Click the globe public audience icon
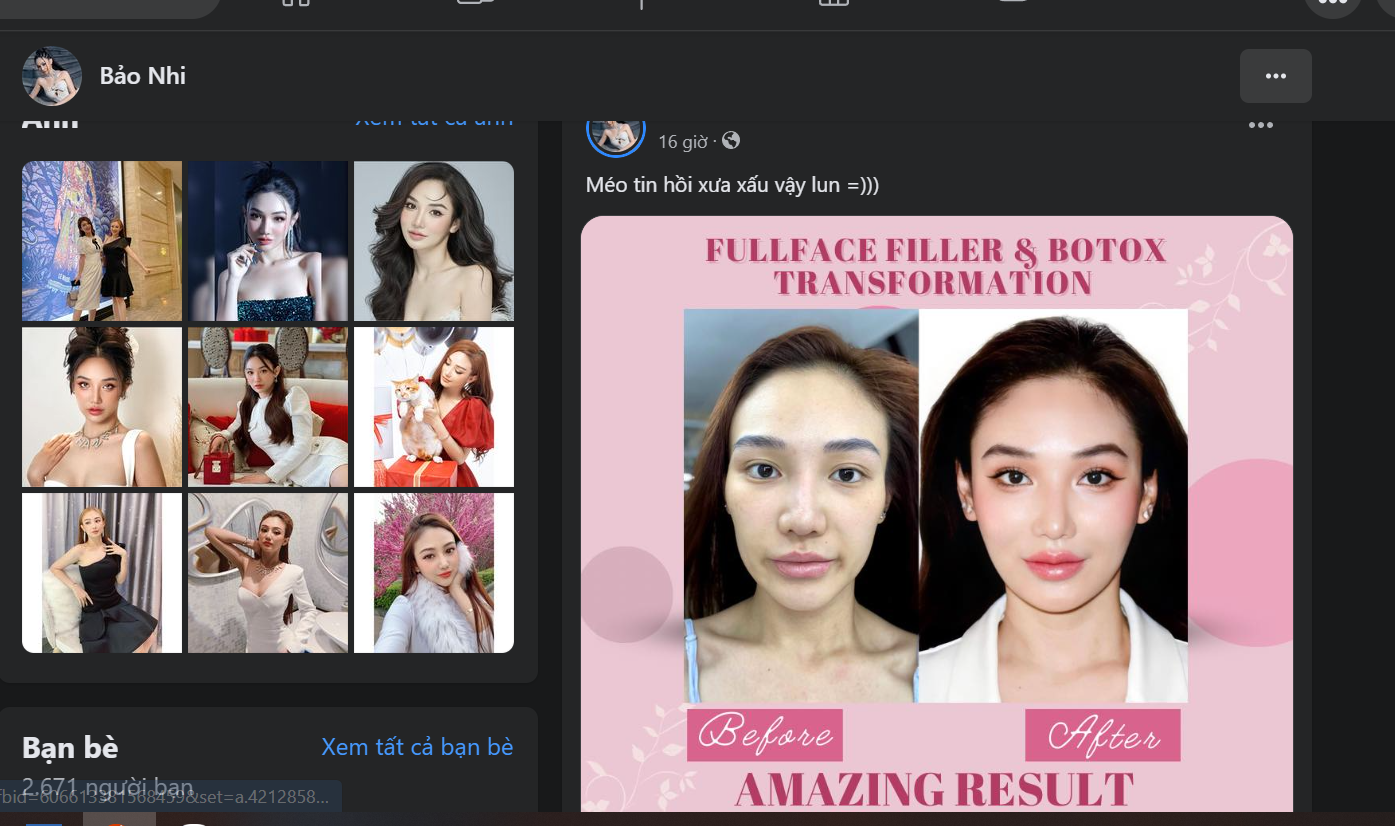This screenshot has height=826, width=1395. (731, 141)
